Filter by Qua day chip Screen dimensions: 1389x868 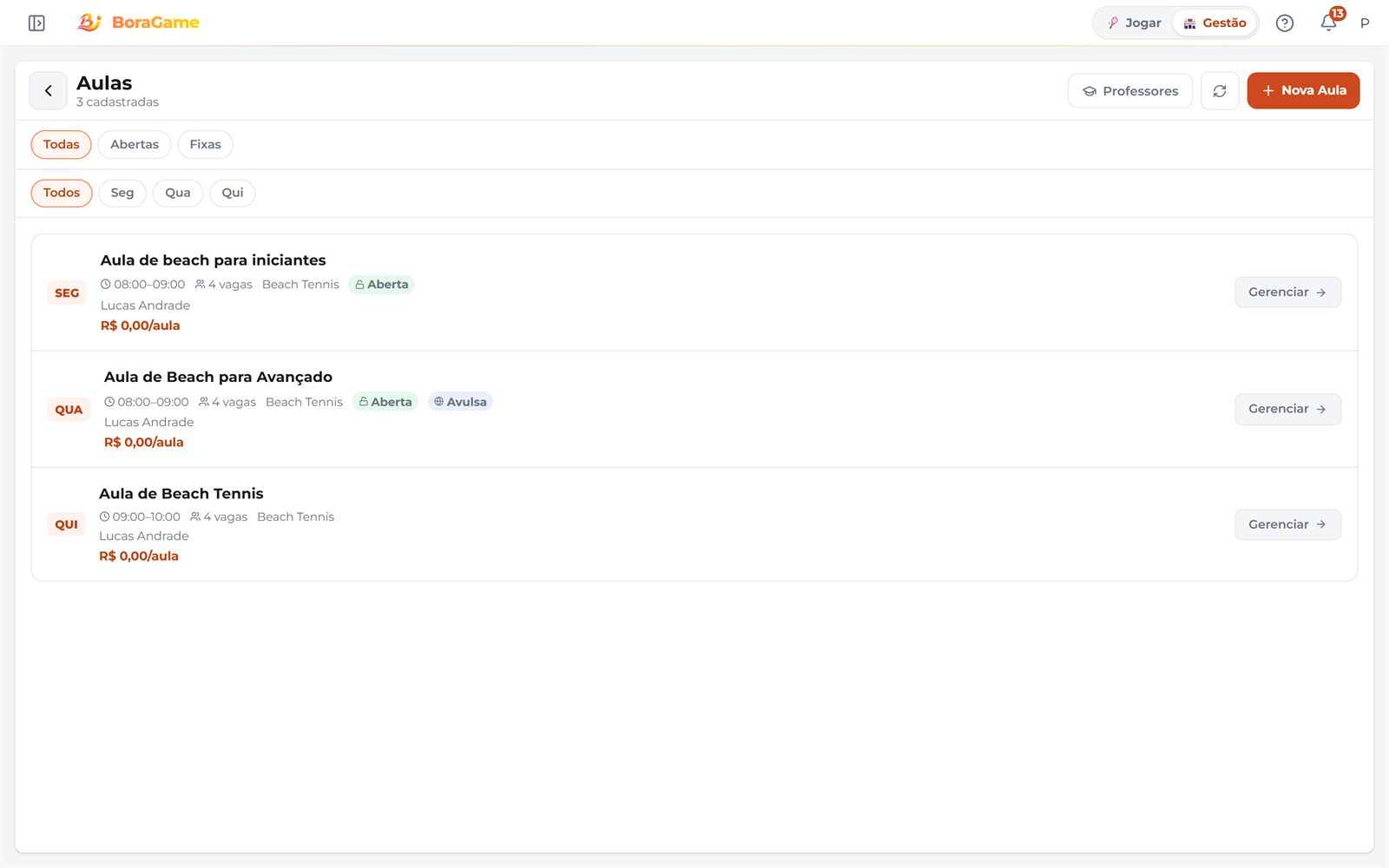[178, 193]
